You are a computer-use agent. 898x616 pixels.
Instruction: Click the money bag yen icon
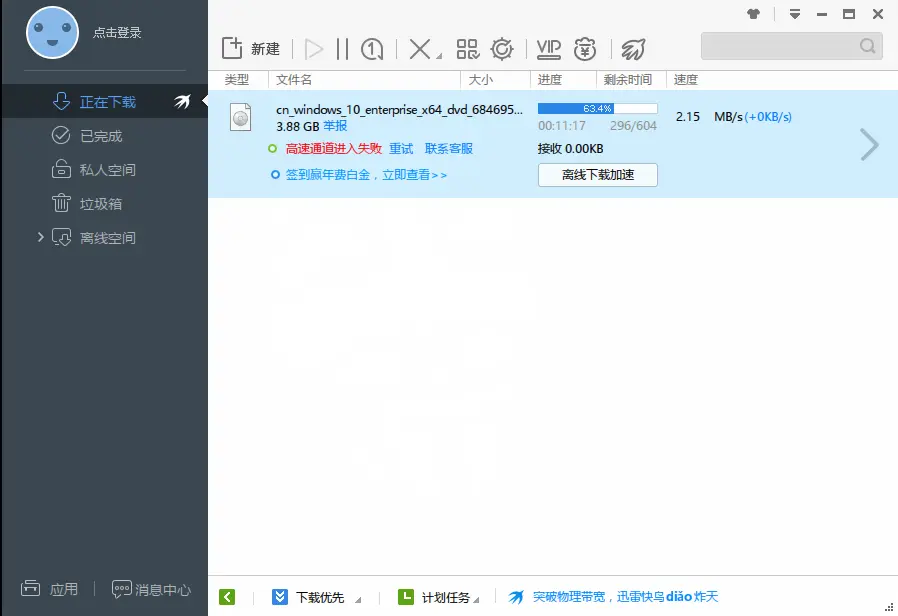(x=585, y=49)
